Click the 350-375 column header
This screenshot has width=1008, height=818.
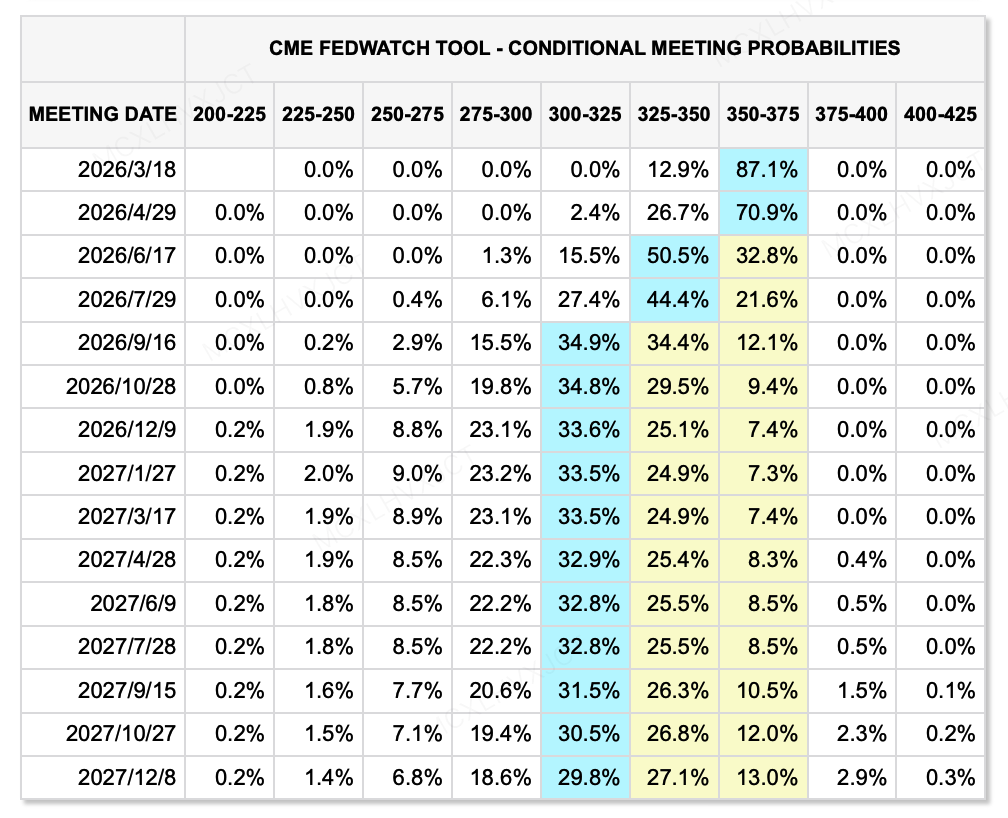pos(763,114)
